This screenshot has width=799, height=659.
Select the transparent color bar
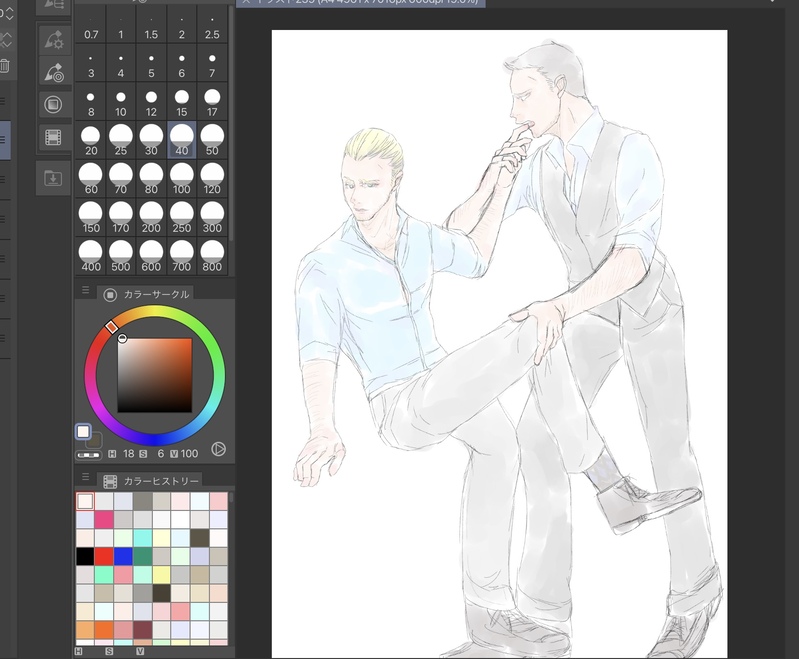89,455
